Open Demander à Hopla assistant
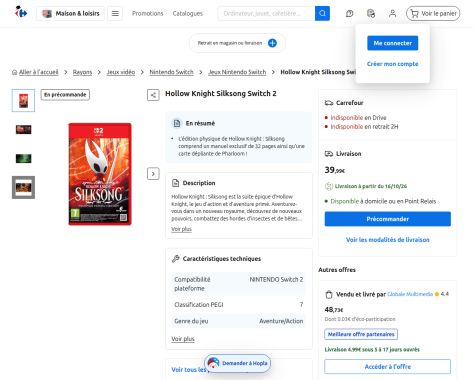The height and width of the screenshot is (380, 475). point(237,363)
